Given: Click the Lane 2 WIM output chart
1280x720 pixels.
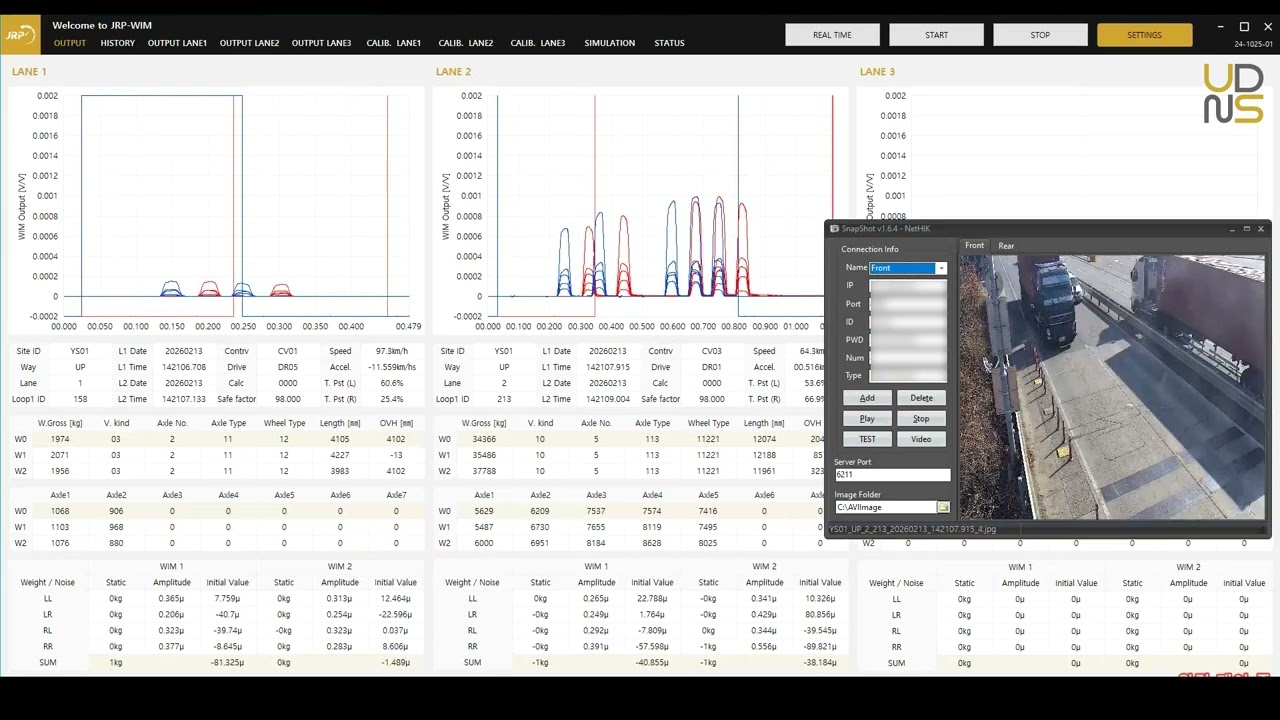Looking at the screenshot, I should point(640,212).
